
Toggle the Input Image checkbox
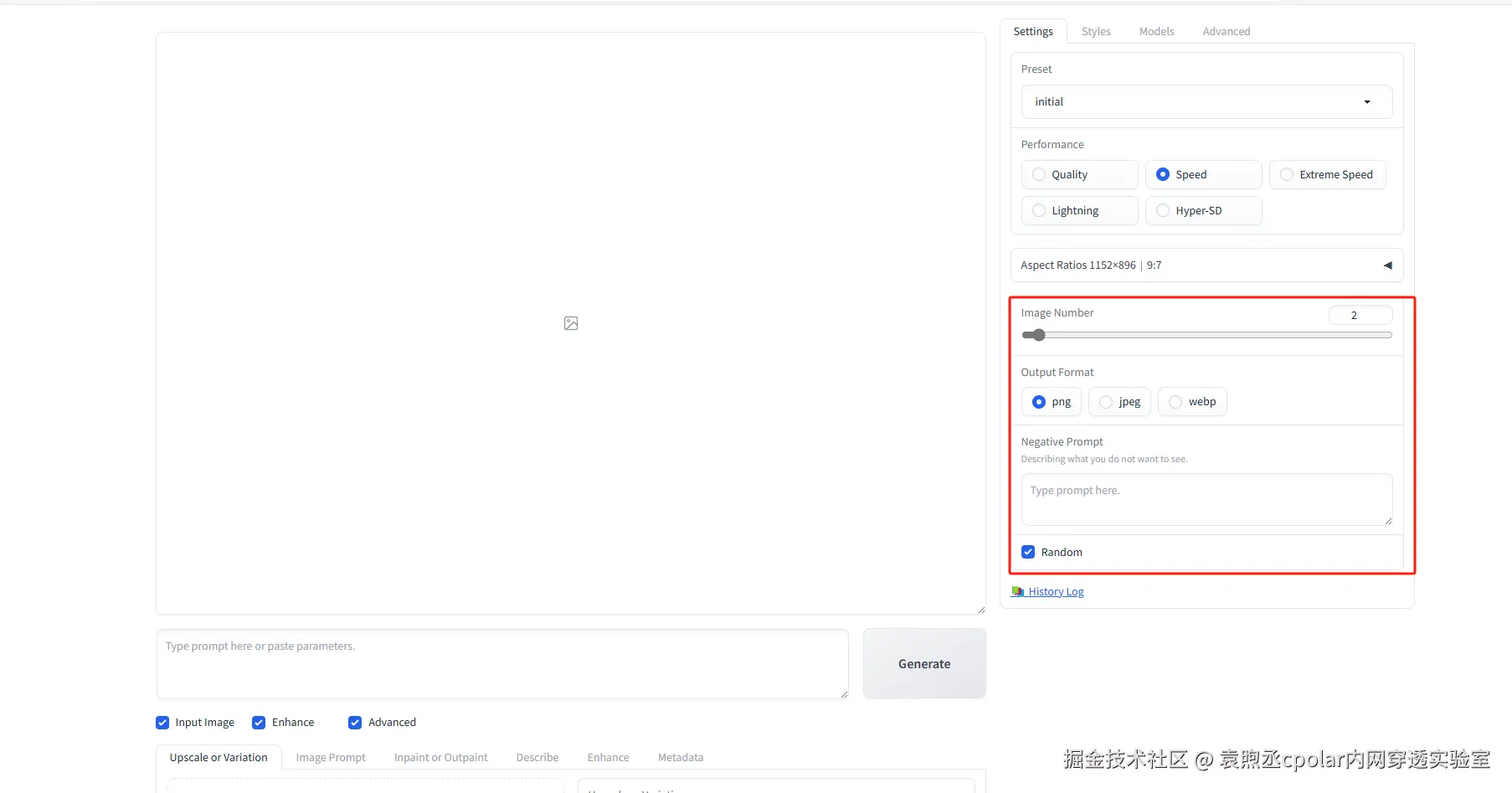162,723
